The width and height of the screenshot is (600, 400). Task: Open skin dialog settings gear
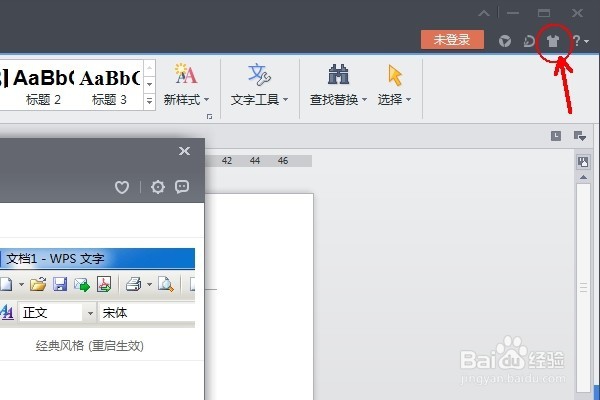[158, 187]
